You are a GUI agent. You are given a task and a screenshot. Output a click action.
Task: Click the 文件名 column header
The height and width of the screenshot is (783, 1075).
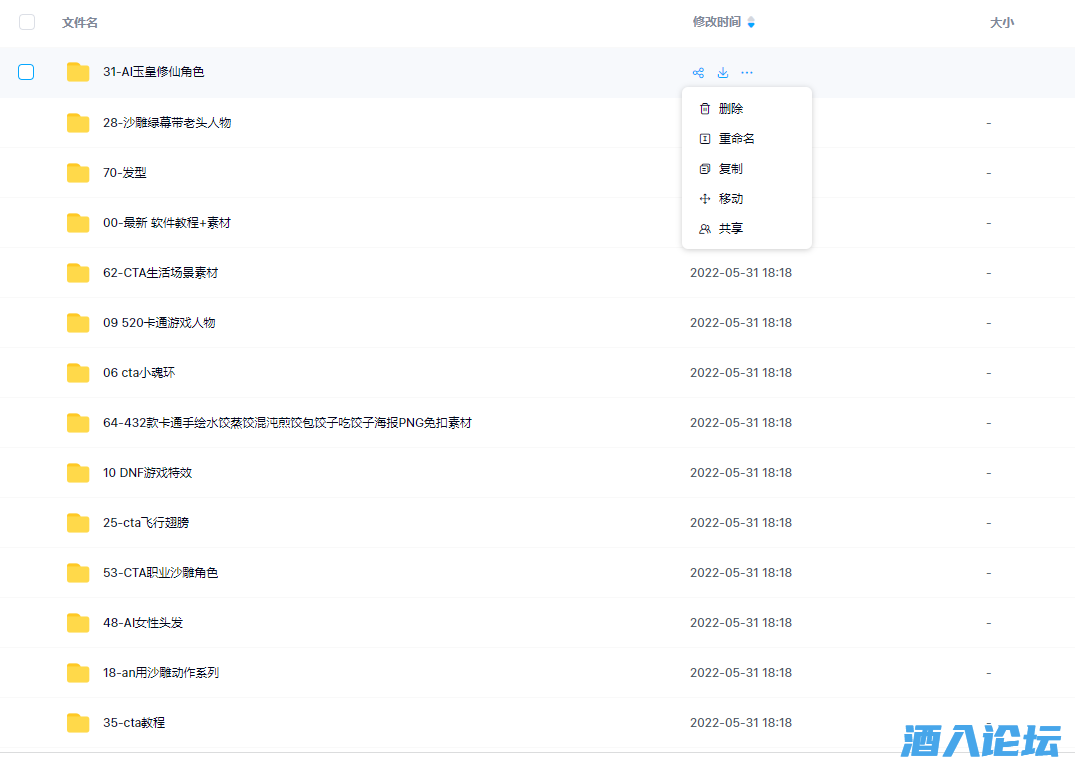click(x=79, y=22)
